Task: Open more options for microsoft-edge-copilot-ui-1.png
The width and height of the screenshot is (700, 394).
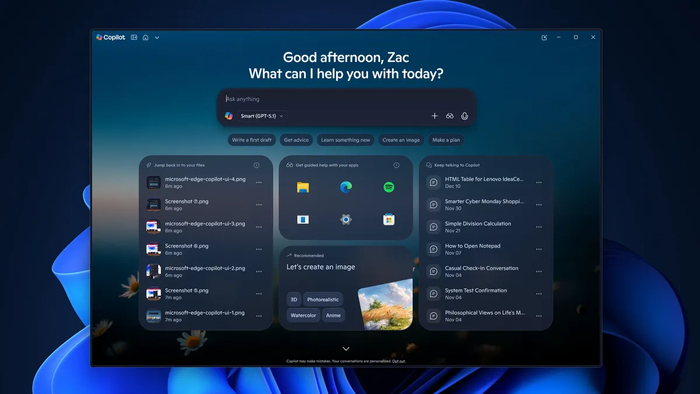Action: click(x=259, y=316)
